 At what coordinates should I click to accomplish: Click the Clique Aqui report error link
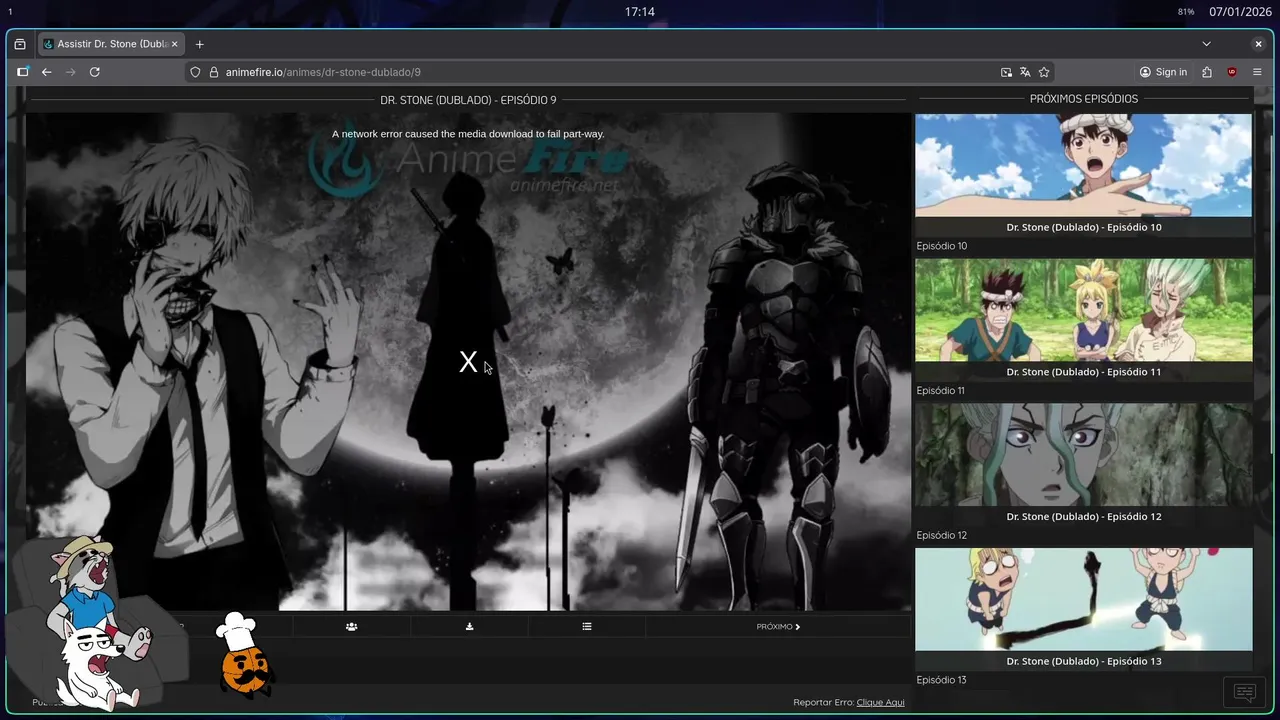(x=880, y=702)
